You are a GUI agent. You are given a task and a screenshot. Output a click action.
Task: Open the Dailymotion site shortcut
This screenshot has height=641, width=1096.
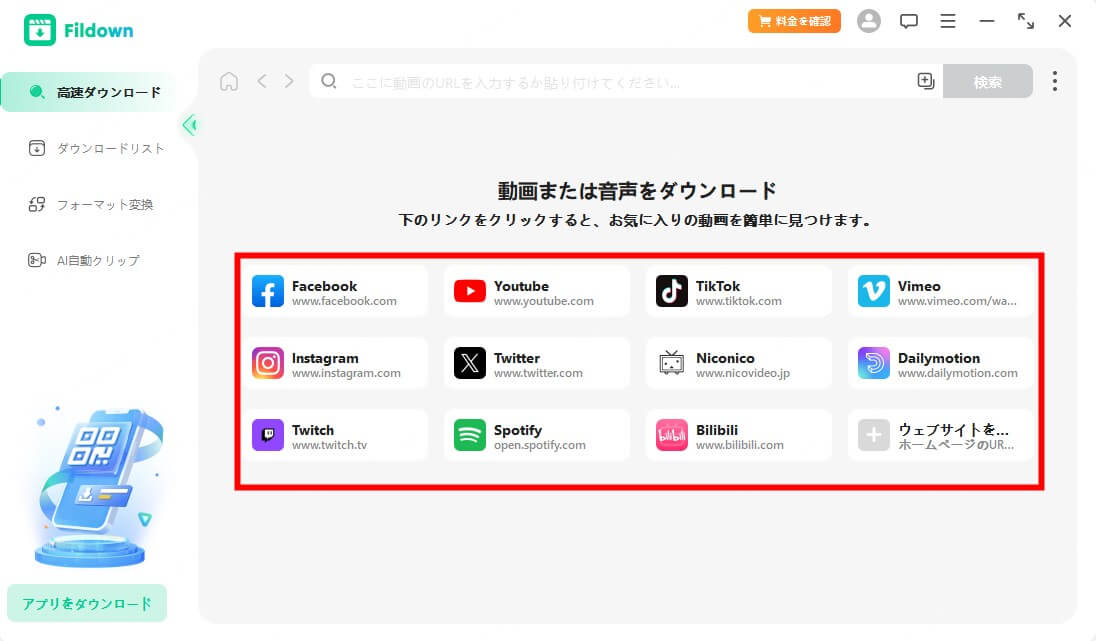[x=941, y=364]
